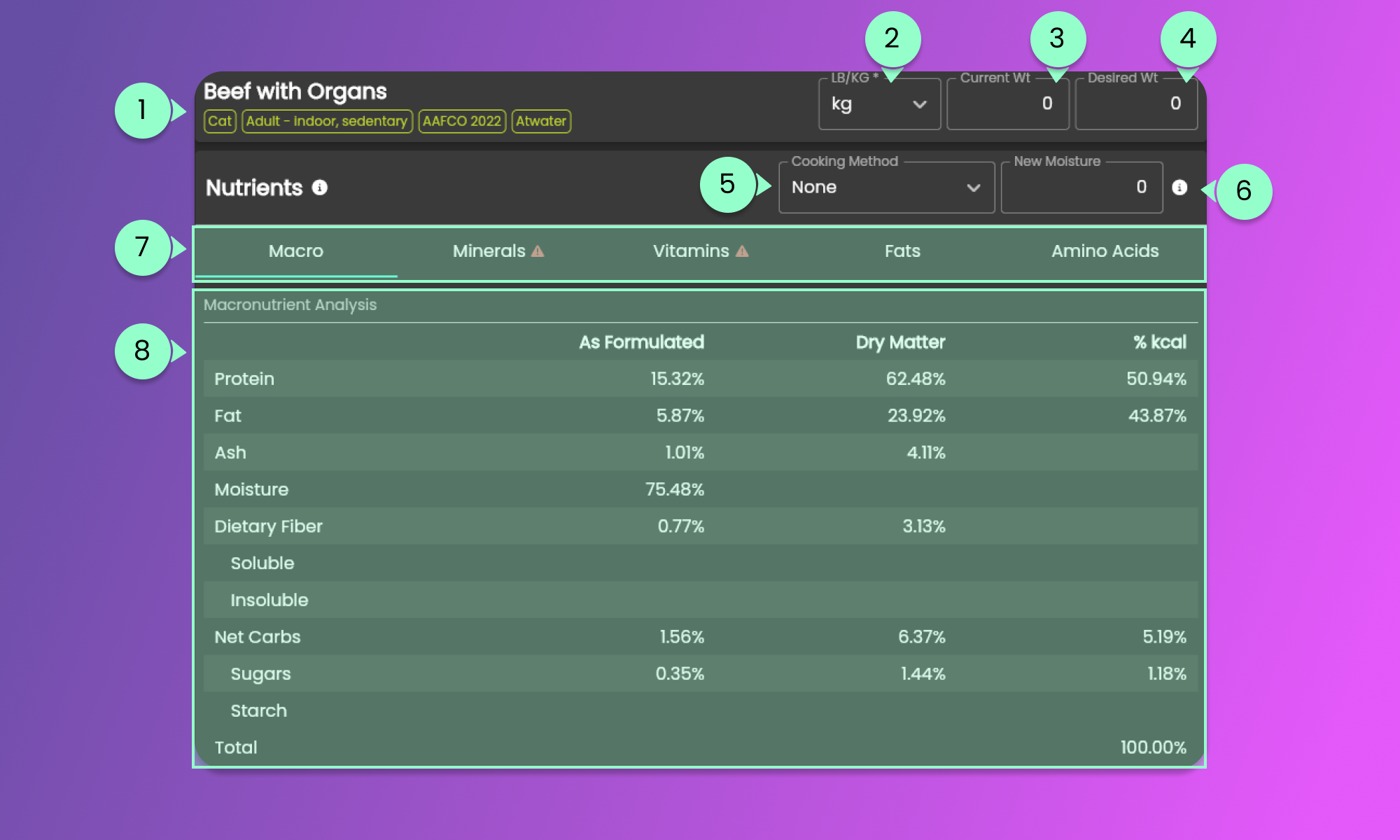Click the info icon next to New Moisture

pos(1179,188)
